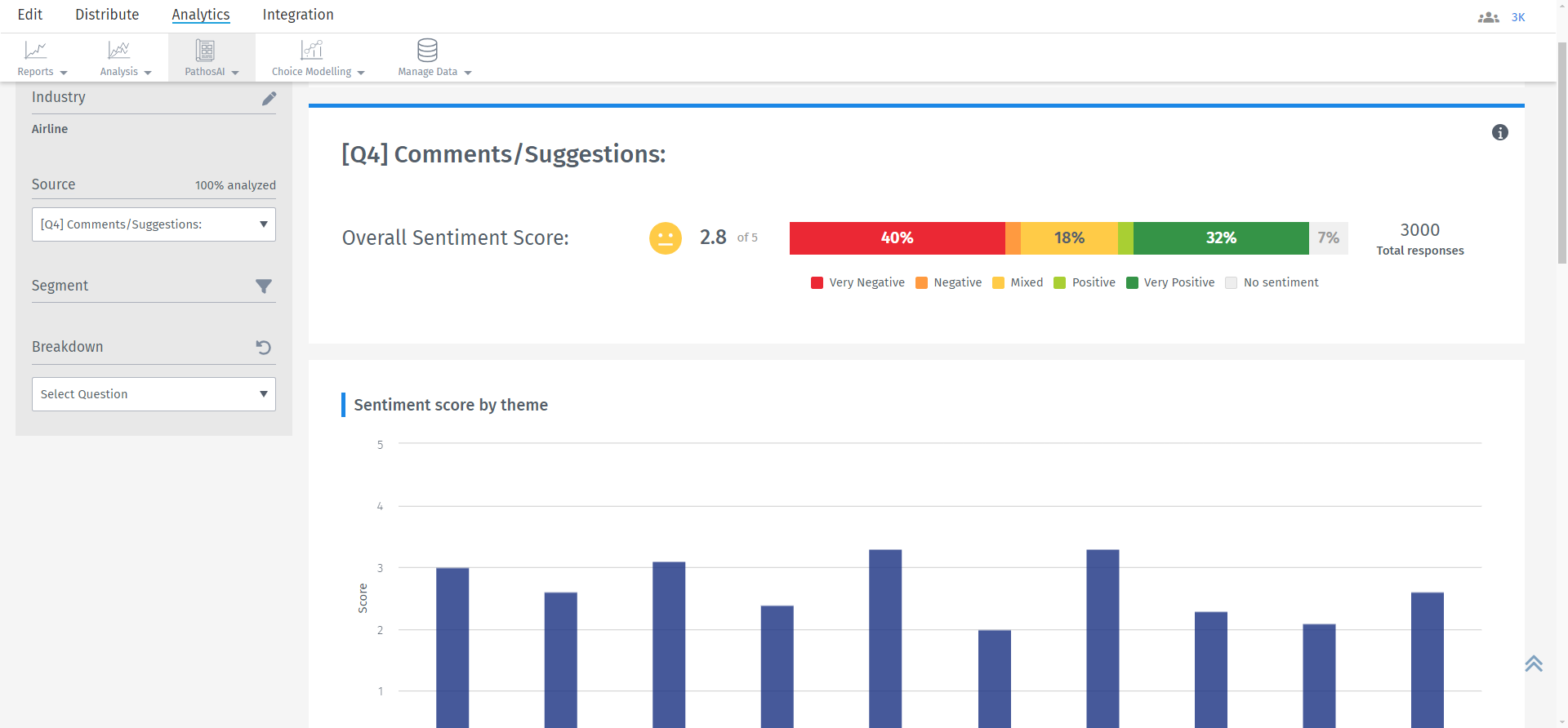
Task: Switch to the Integration tab
Action: point(298,15)
